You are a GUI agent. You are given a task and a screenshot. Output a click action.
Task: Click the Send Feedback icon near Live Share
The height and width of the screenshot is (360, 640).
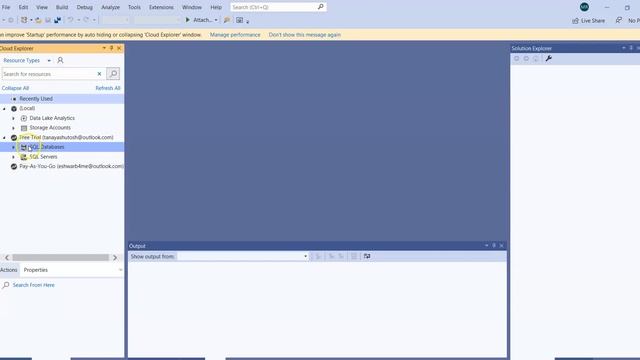tap(619, 20)
